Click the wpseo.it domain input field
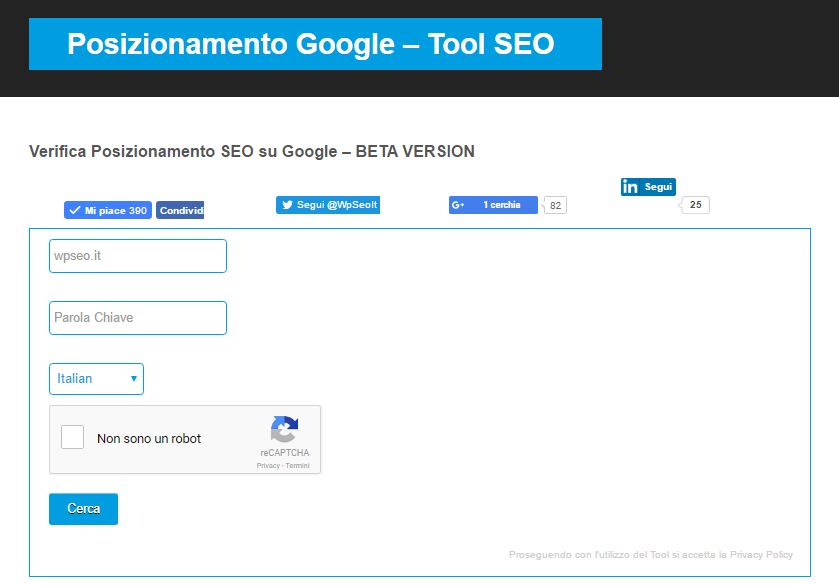Screen dimensions: 839x585 [137, 256]
